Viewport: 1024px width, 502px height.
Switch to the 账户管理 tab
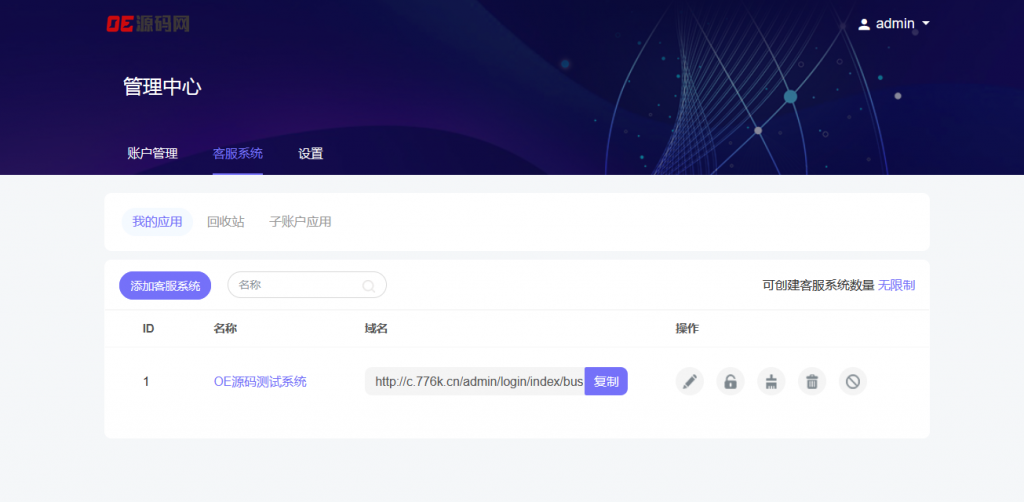[x=152, y=153]
